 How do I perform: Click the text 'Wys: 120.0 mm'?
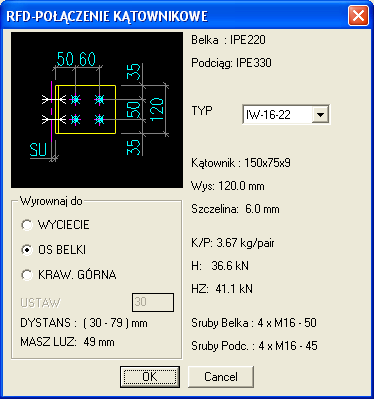pos(228,186)
